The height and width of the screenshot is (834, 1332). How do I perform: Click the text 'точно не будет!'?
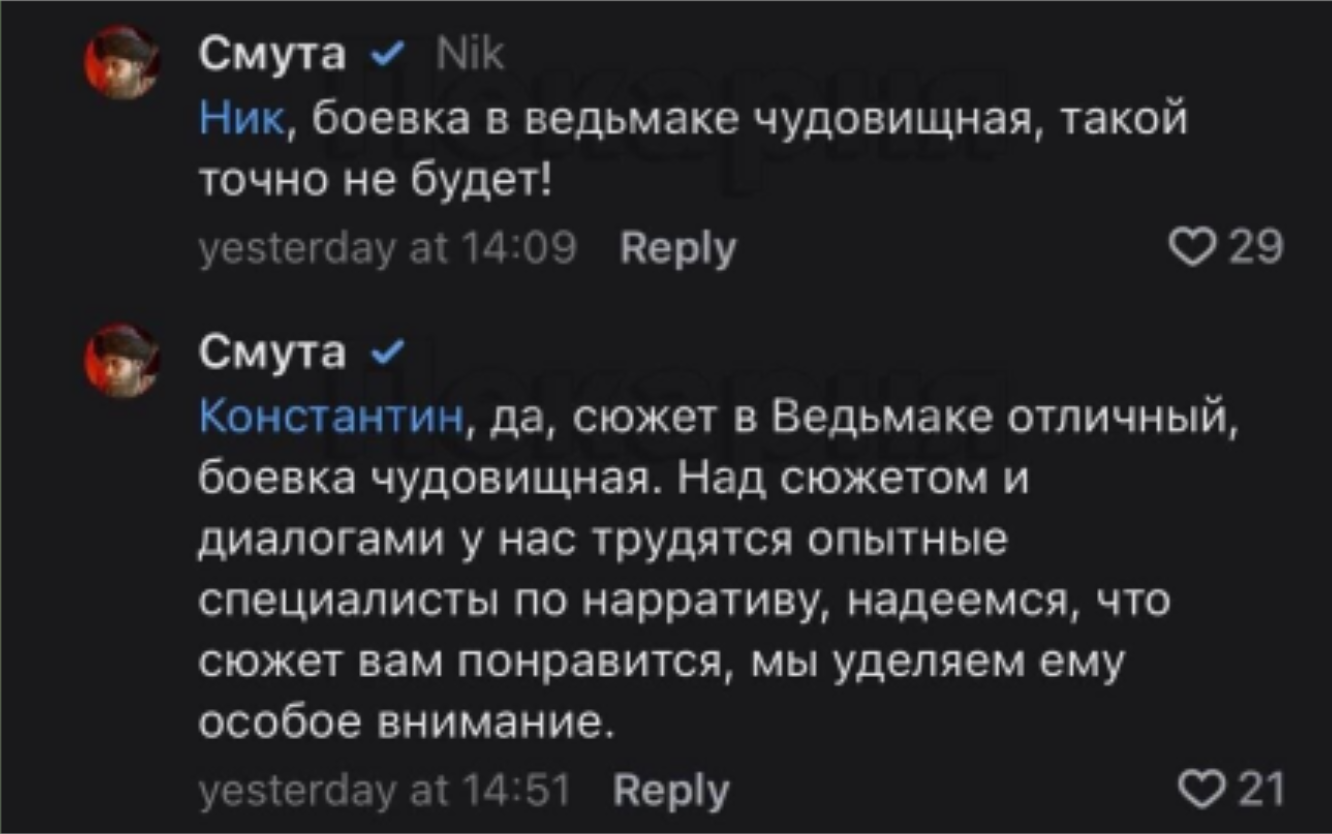(376, 183)
